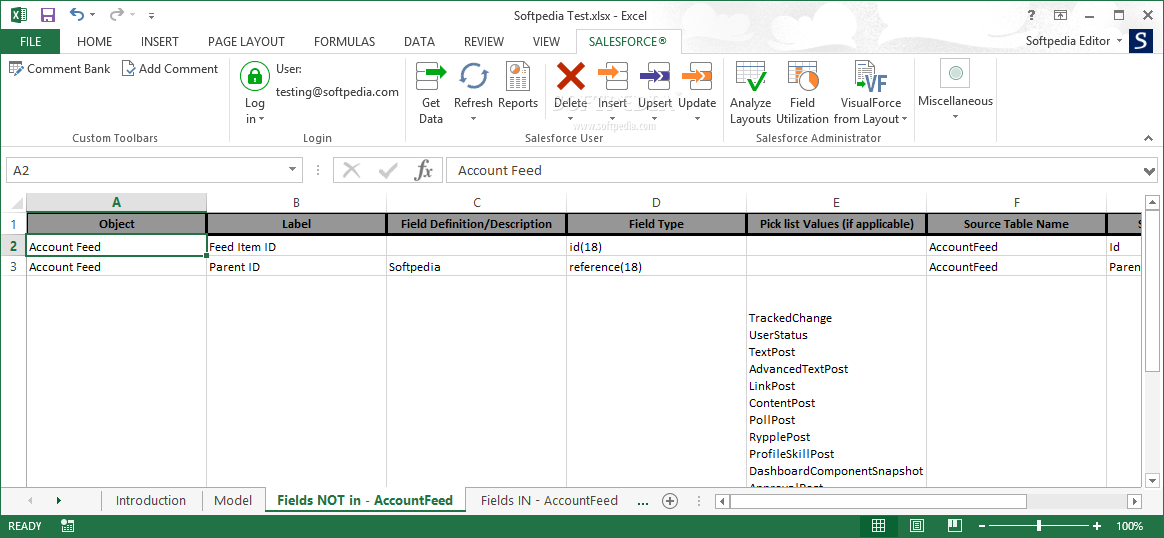The height and width of the screenshot is (538, 1164).
Task: Switch to Page Break Preview in status bar
Action: (x=955, y=525)
